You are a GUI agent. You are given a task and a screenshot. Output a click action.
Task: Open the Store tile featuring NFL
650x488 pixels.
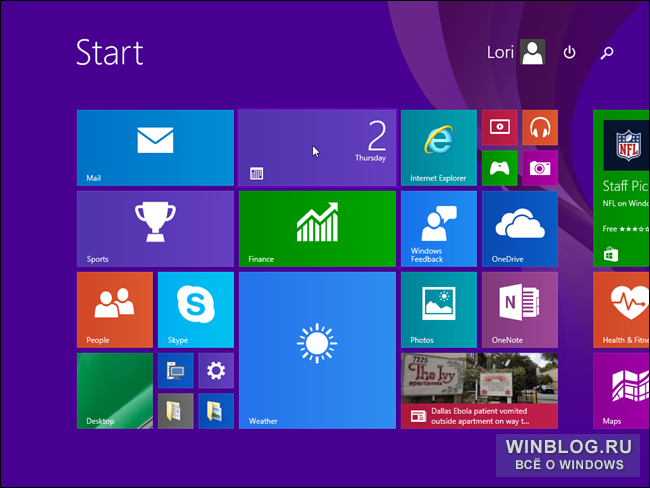(x=621, y=188)
